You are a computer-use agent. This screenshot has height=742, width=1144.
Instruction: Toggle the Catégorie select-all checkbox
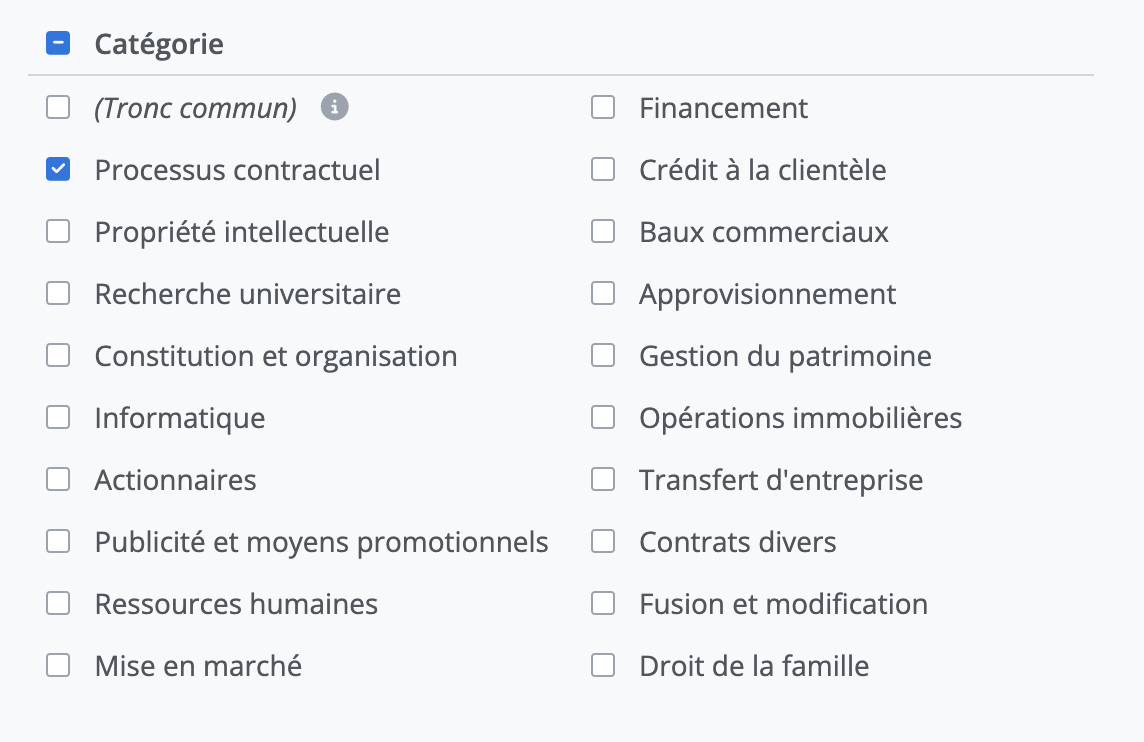(x=58, y=44)
